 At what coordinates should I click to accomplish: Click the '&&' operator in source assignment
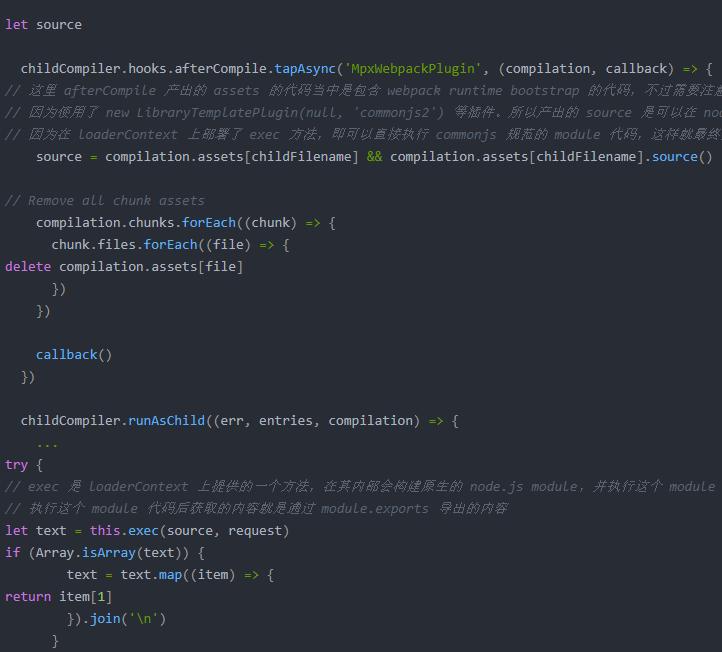pos(374,157)
